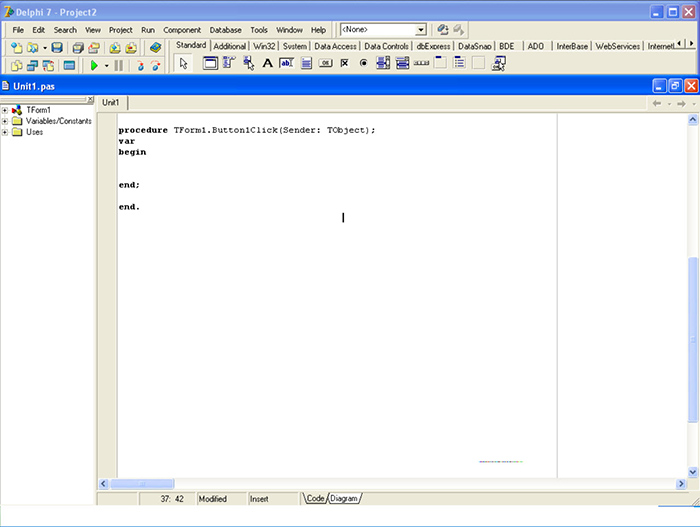Viewport: 700px width, 527px height.
Task: Click vertical scrollbar down arrow
Action: [692, 472]
